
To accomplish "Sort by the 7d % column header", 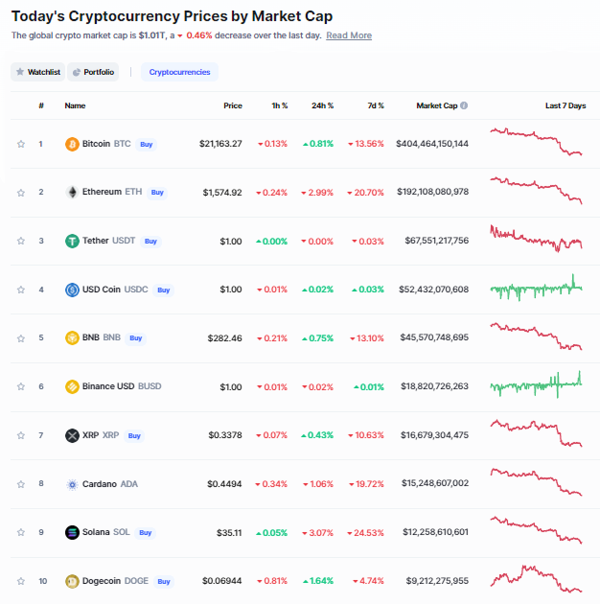I will (x=375, y=106).
